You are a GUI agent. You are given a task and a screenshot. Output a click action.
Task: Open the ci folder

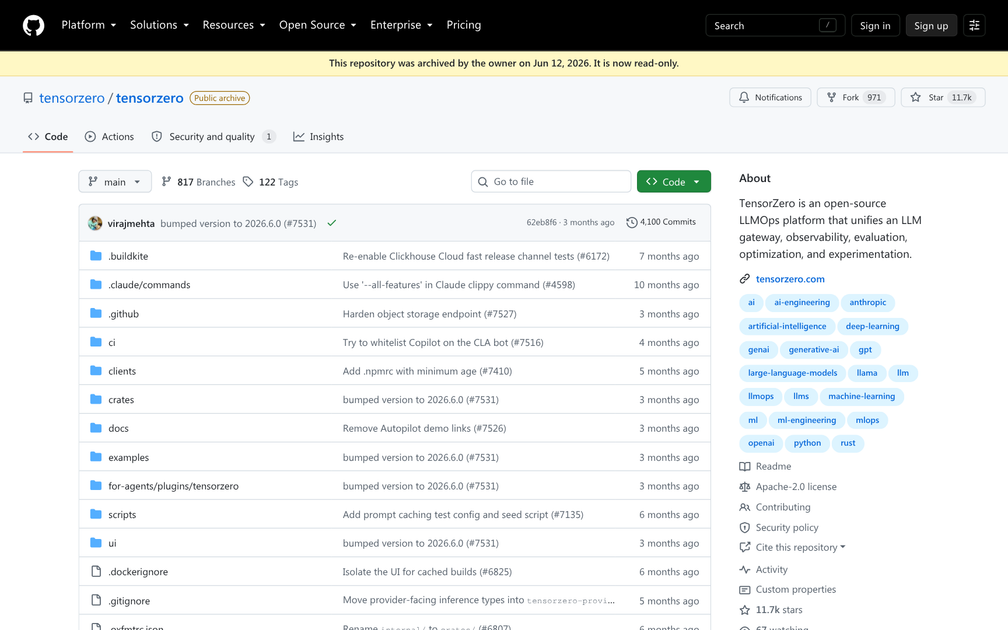[x=112, y=343]
